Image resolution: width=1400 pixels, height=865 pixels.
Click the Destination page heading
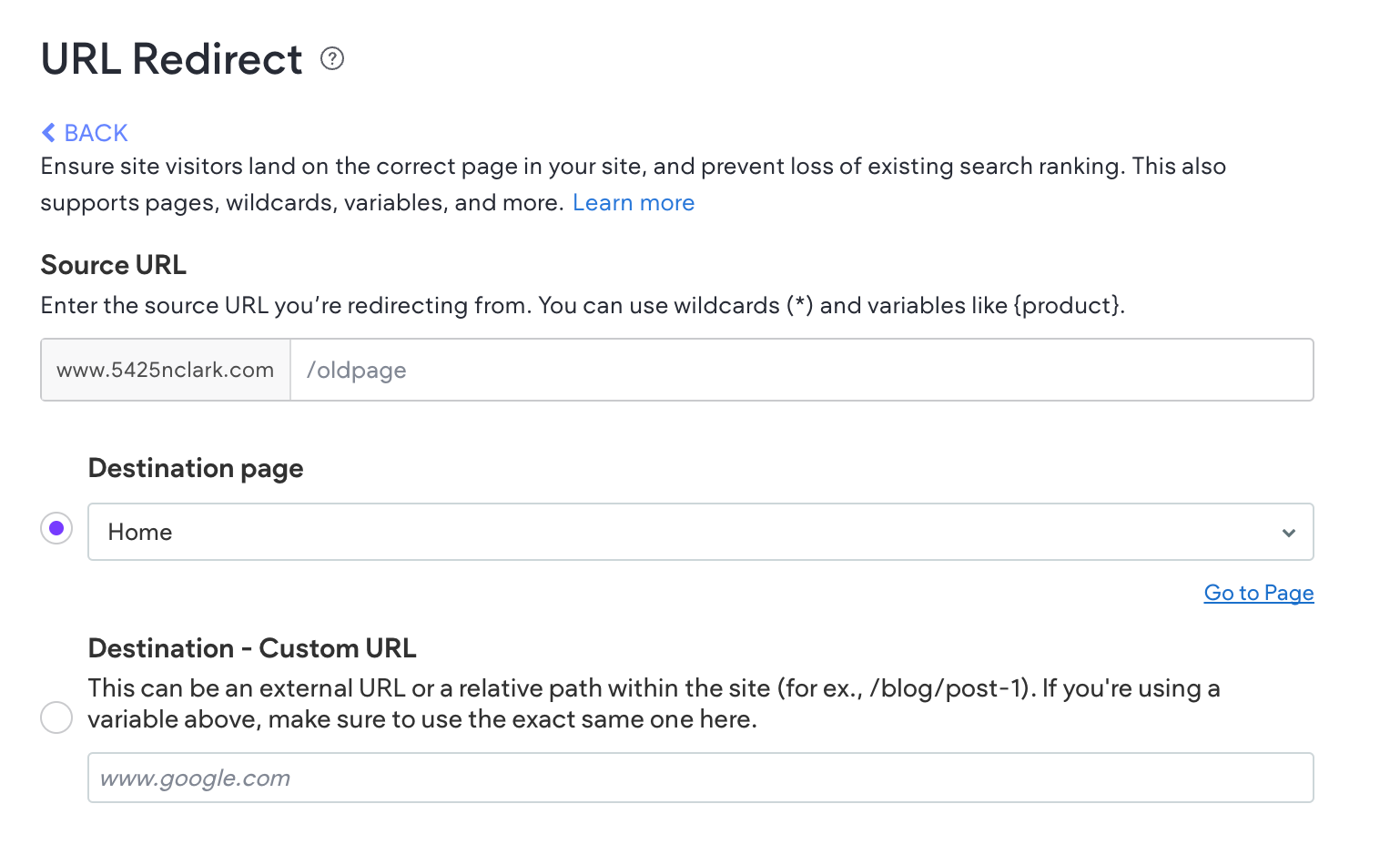coord(196,469)
